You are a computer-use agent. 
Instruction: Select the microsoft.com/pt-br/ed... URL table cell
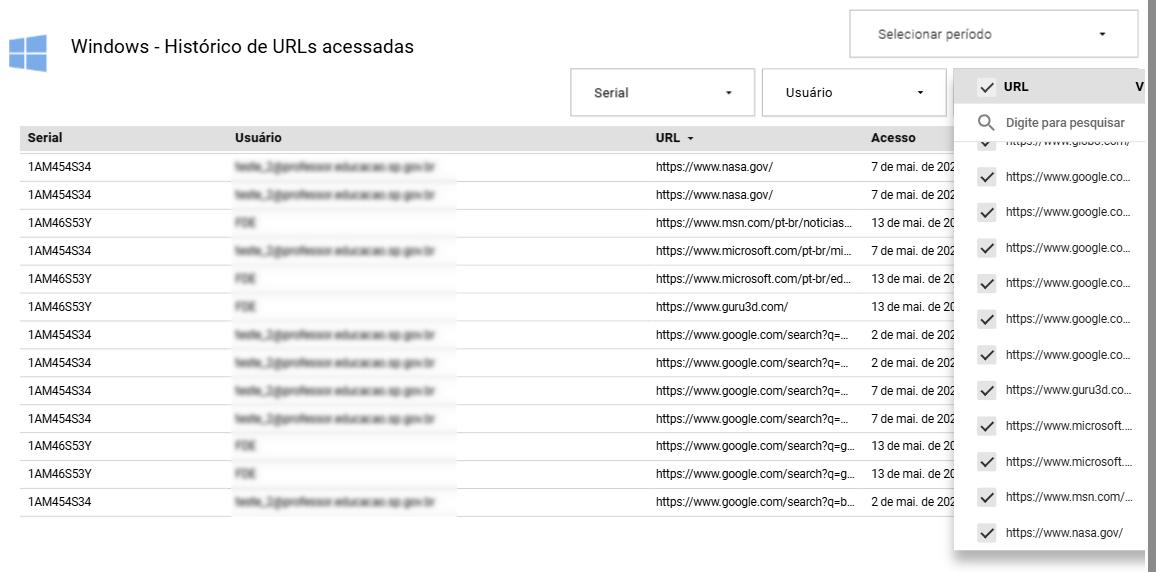(755, 279)
